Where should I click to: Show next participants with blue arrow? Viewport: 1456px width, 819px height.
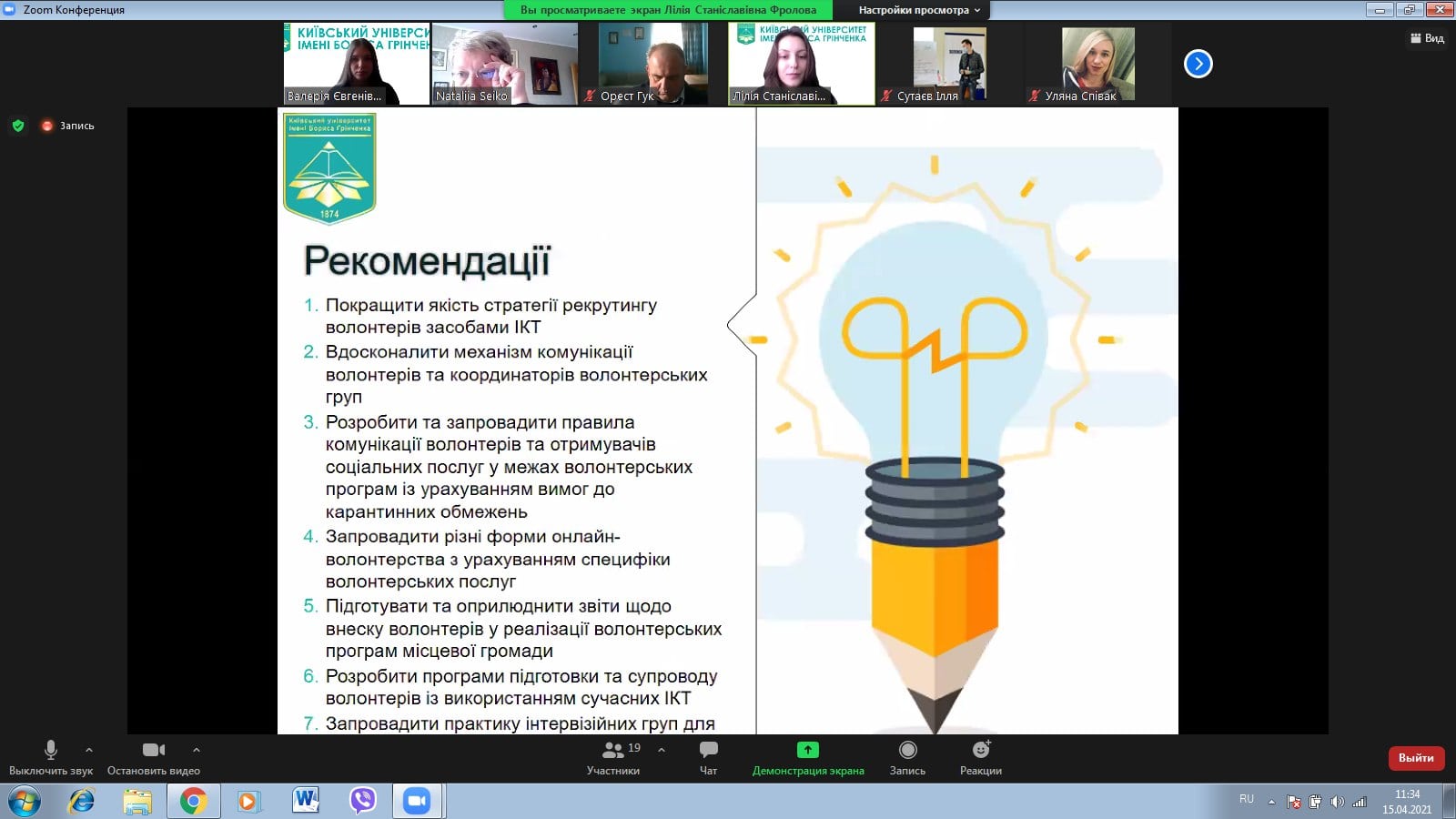pos(1198,64)
